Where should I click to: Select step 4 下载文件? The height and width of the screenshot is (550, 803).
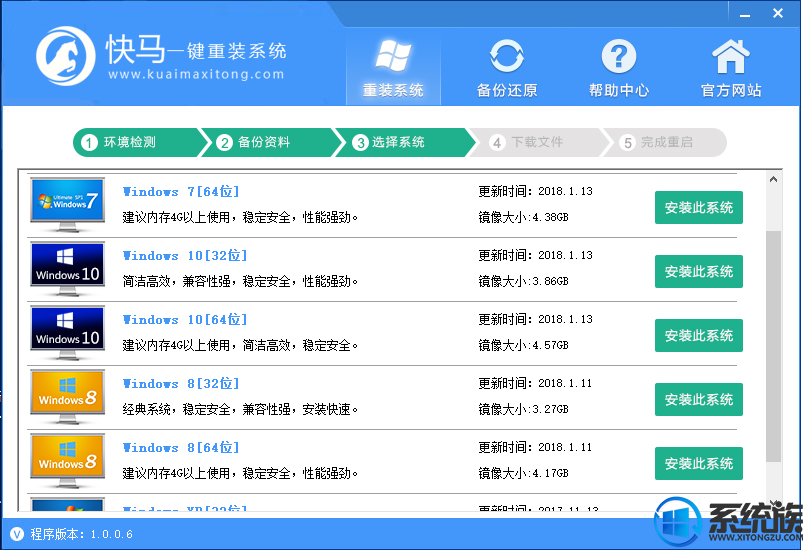538,142
